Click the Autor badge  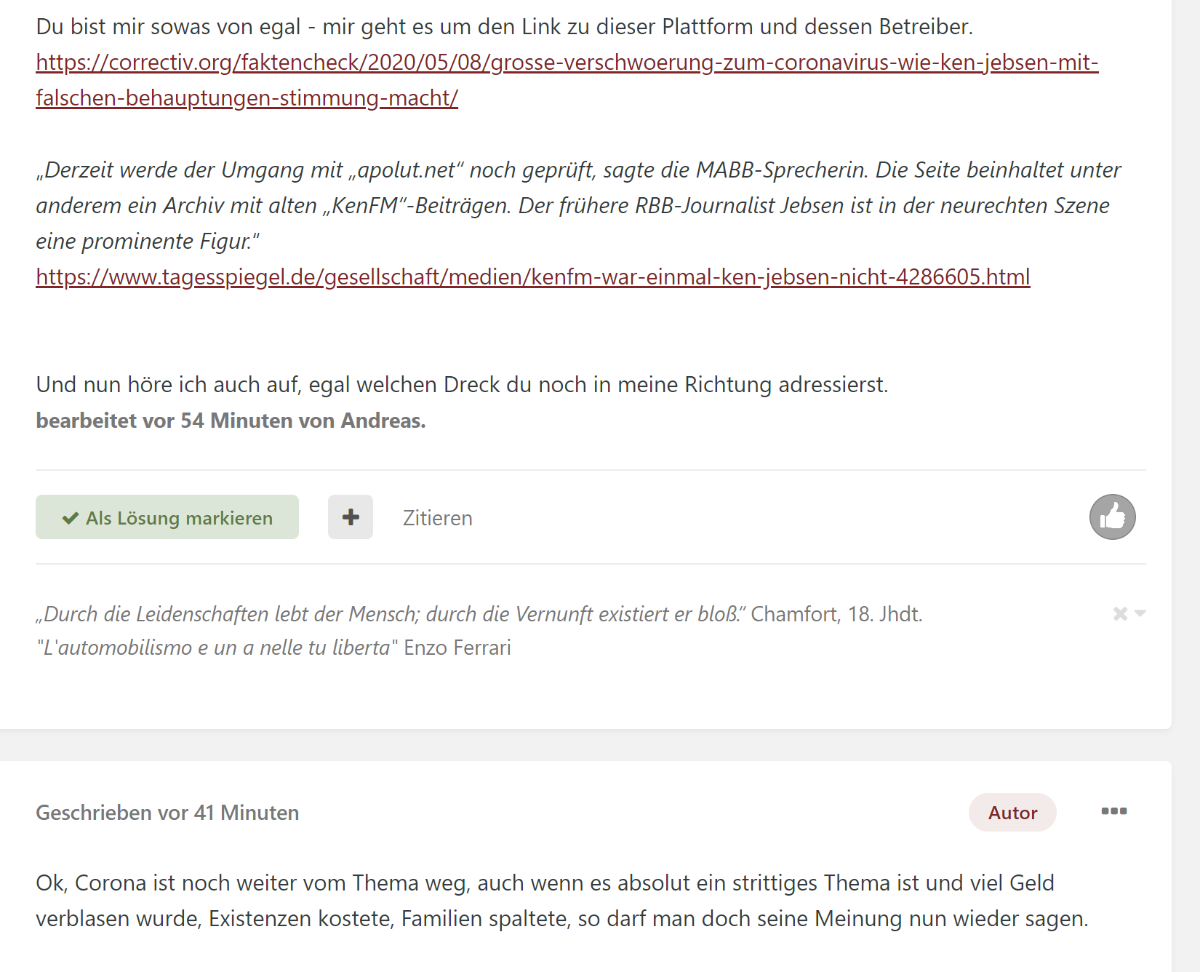tap(1012, 813)
